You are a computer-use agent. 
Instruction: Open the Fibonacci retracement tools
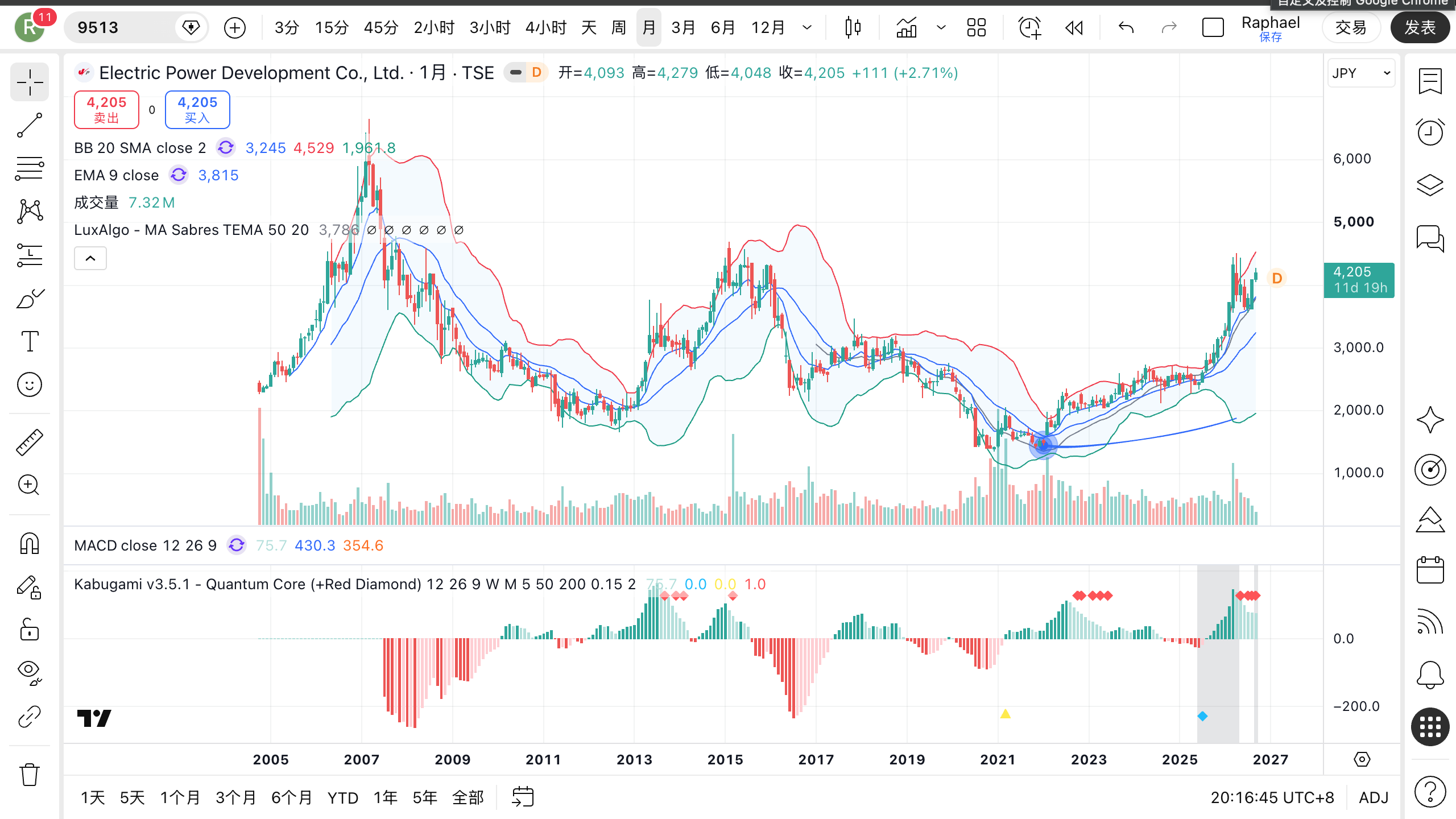[x=30, y=168]
